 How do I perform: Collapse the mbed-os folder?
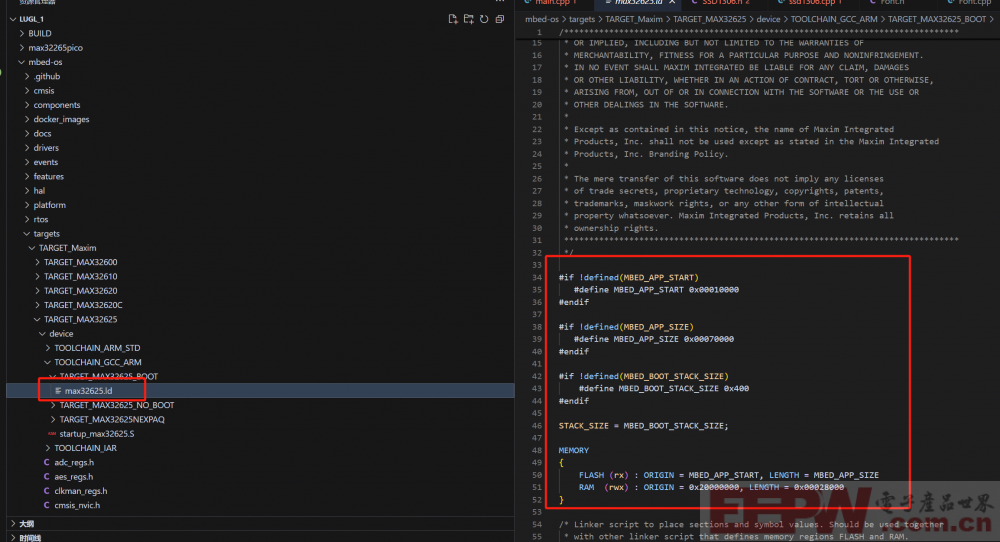click(x=22, y=62)
